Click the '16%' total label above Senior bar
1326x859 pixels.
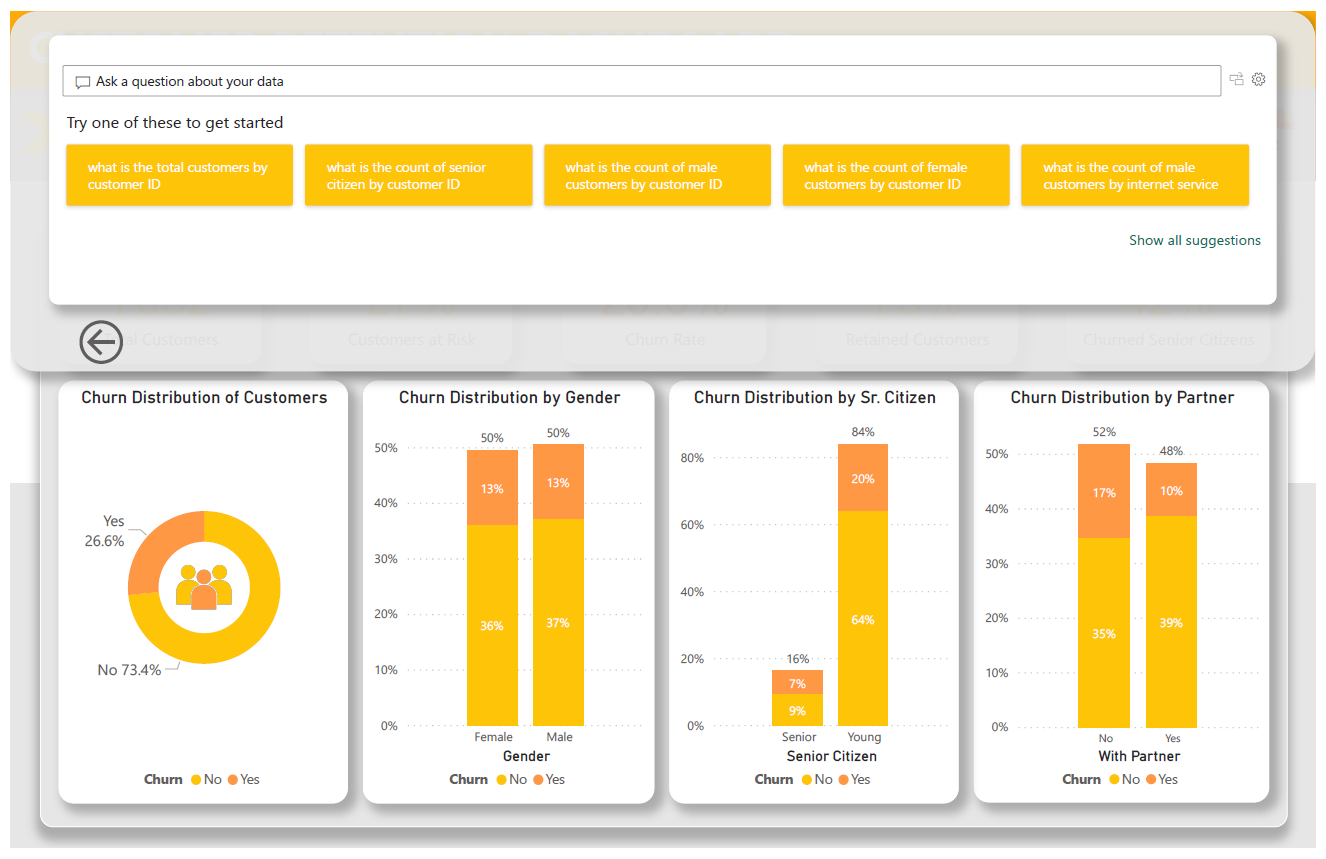coord(798,658)
